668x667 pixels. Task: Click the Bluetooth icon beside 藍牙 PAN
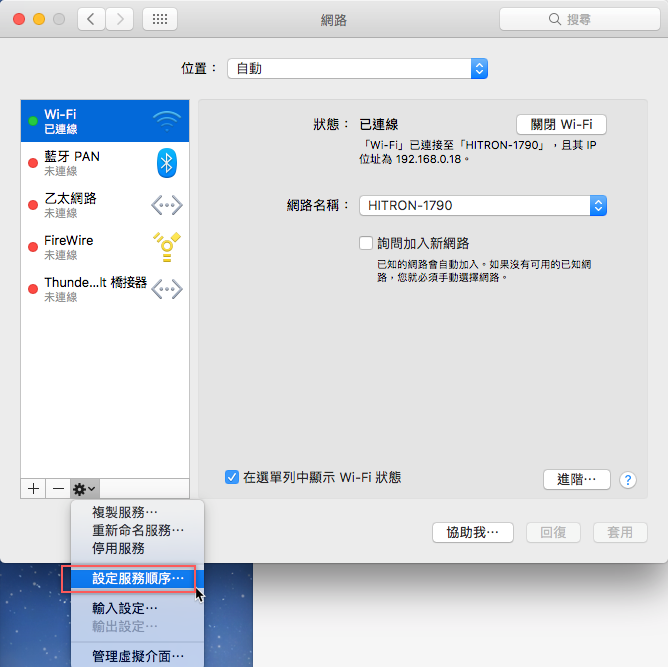coord(167,163)
